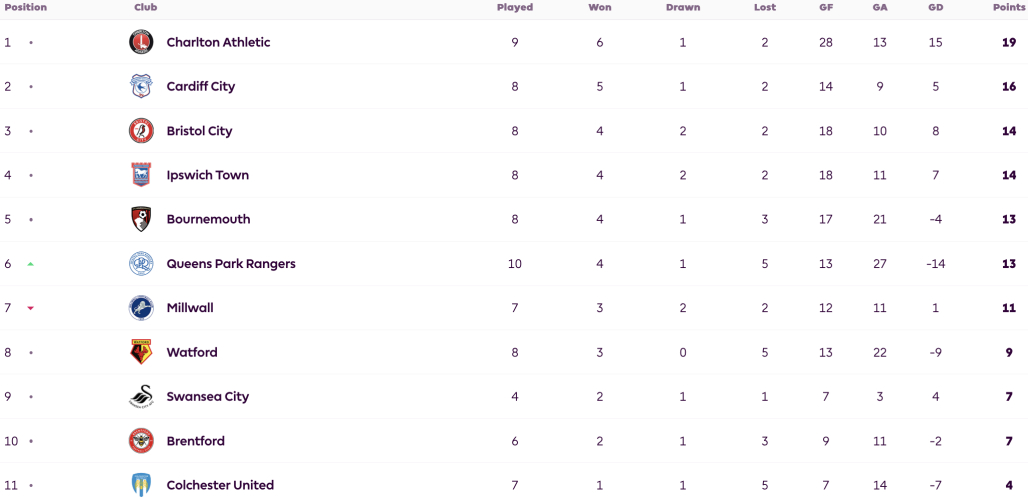Viewport: 1028px width, 500px height.
Task: Click the Ipswich Town crest
Action: (x=141, y=175)
